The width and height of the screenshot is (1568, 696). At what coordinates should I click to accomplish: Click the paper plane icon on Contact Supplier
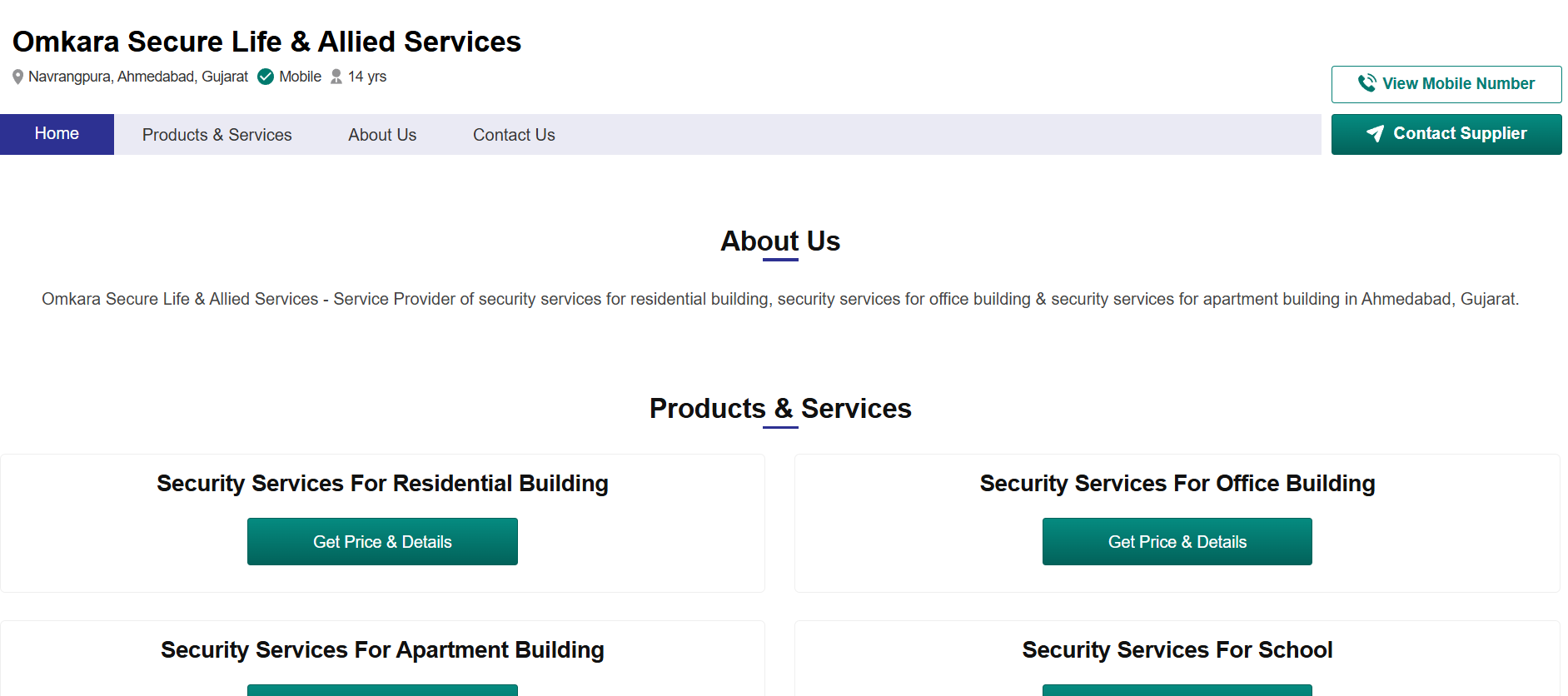pyautogui.click(x=1376, y=134)
